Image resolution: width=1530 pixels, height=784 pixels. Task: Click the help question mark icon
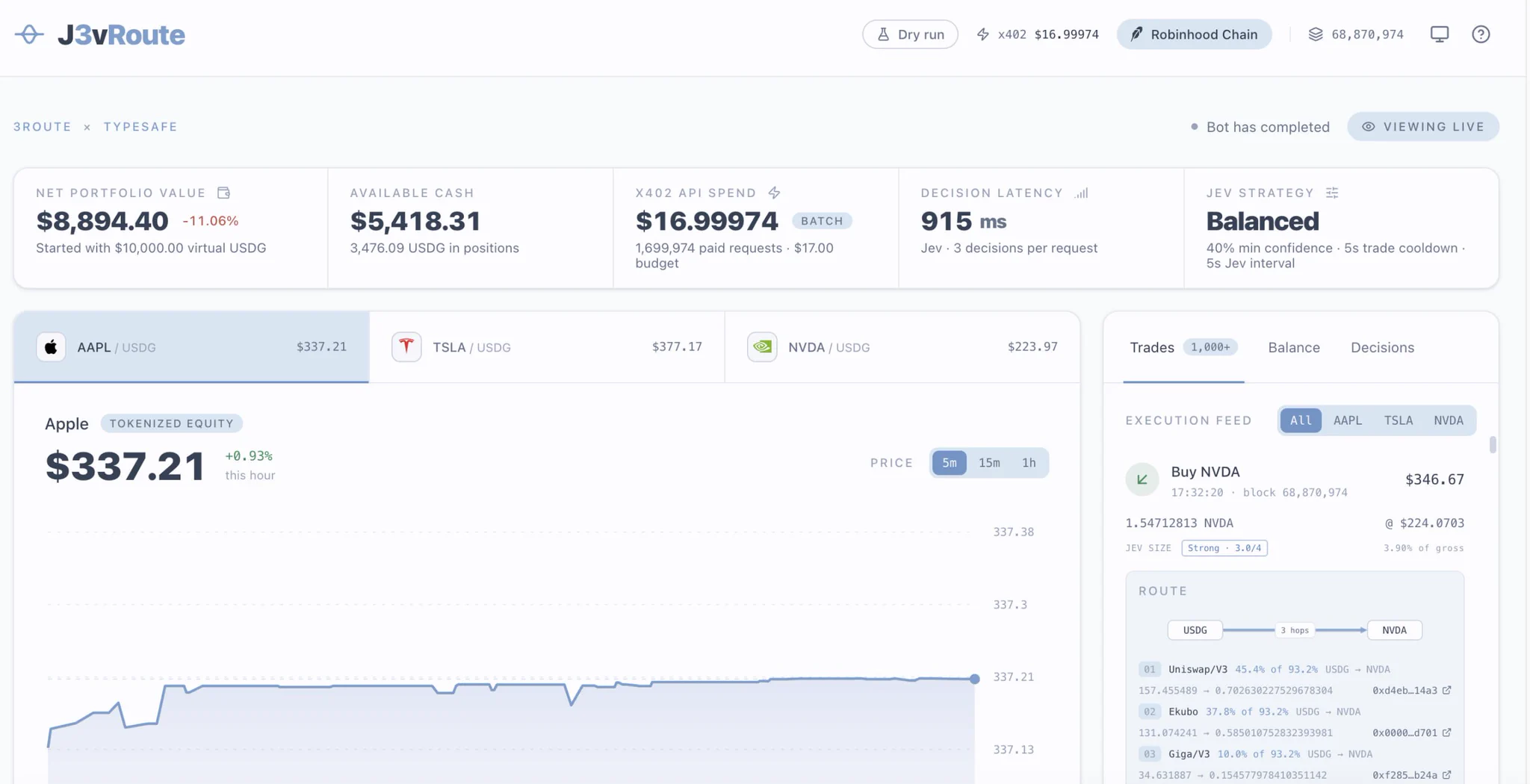pyautogui.click(x=1481, y=34)
